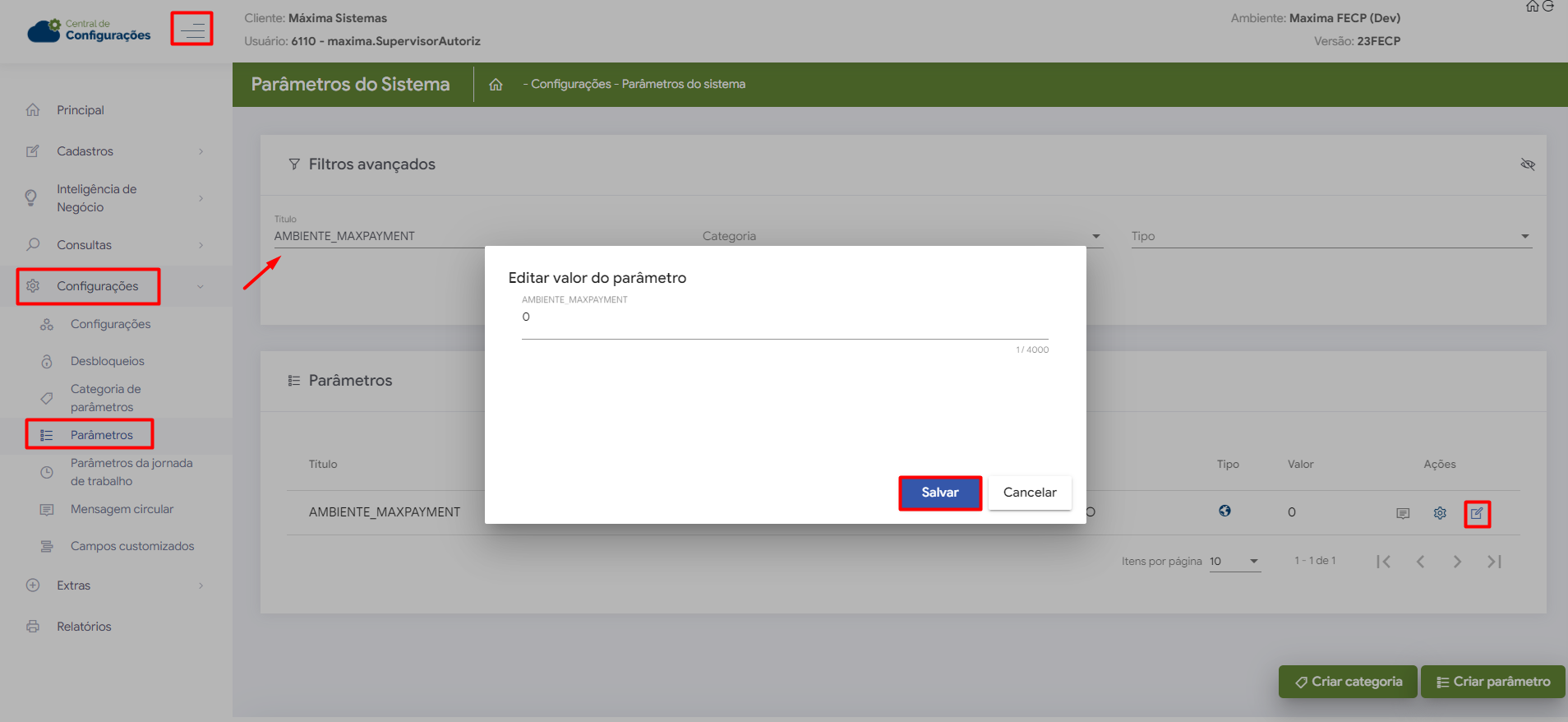Go to the last page arrow
Image resolution: width=1568 pixels, height=722 pixels.
click(1494, 562)
